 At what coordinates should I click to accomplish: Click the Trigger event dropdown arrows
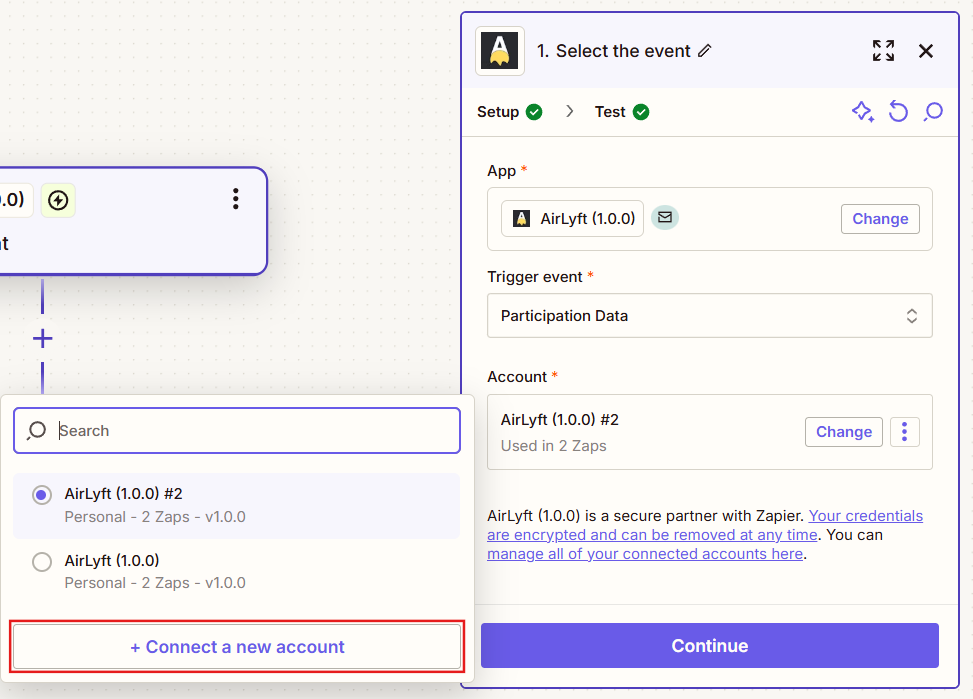[912, 315]
